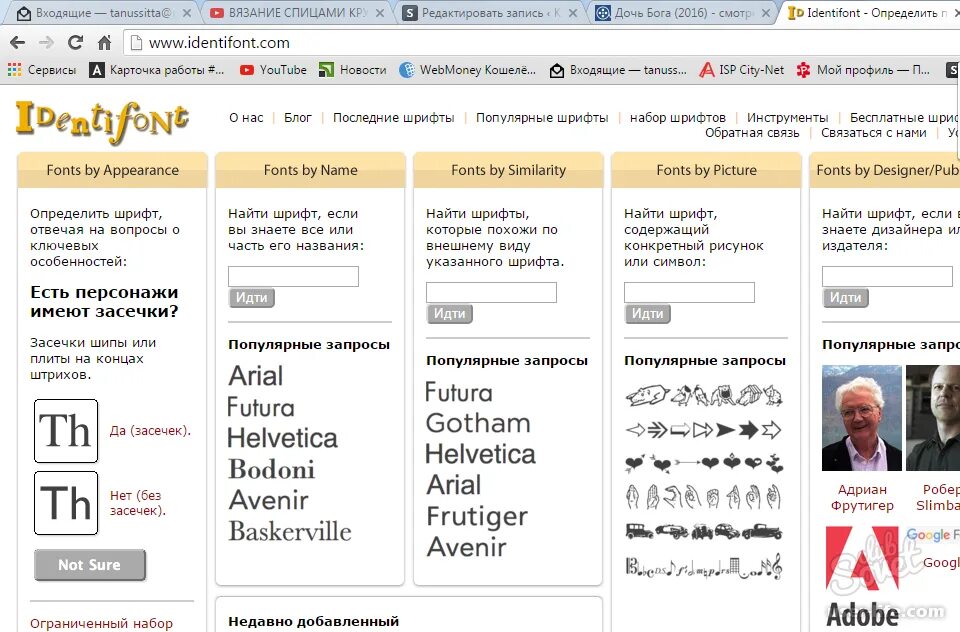Choose the sans-serif Th sample image
The height and width of the screenshot is (632, 960).
66,503
